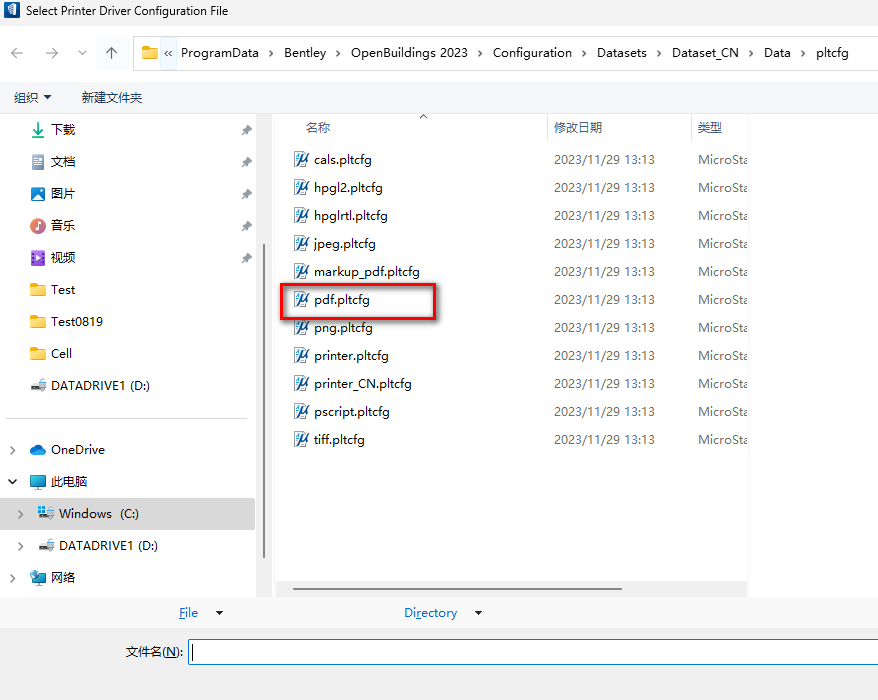878x700 pixels.
Task: Open 音乐 quick access folder
Action: coord(63,226)
